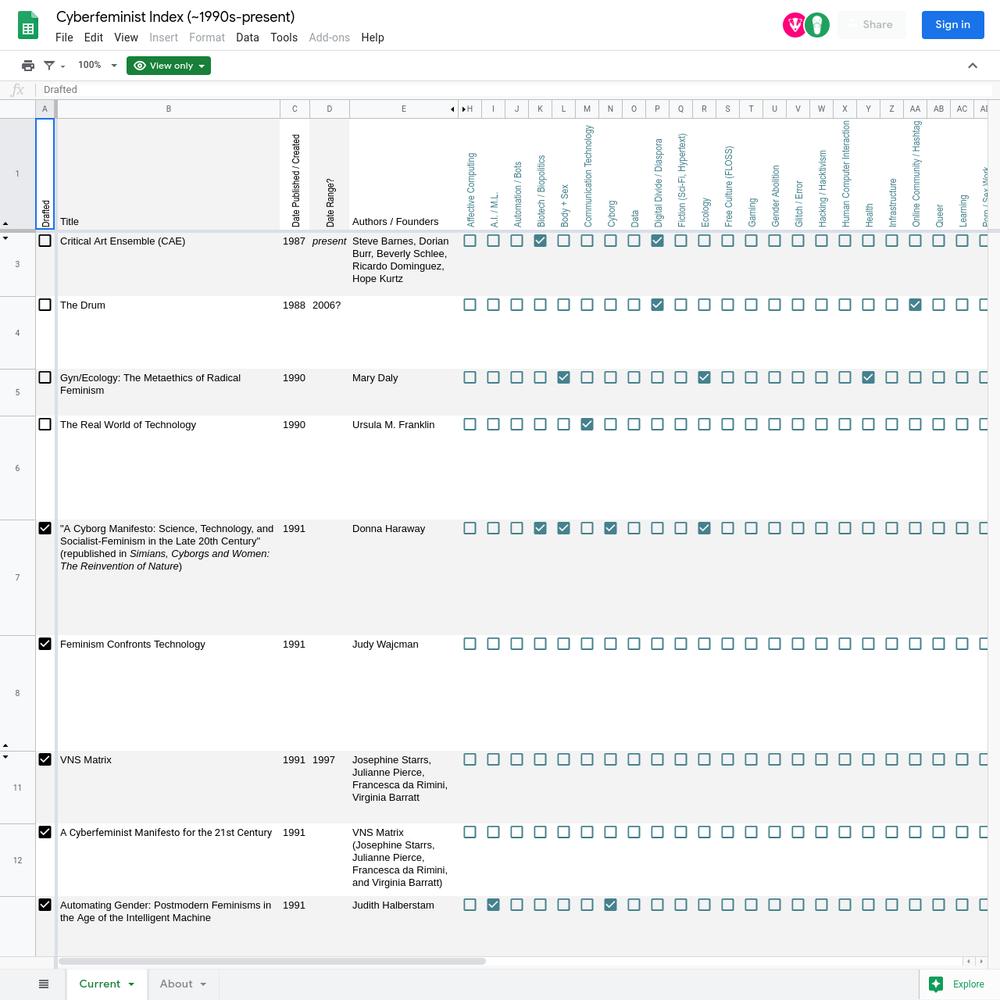Click the View only eye icon

click(x=140, y=66)
